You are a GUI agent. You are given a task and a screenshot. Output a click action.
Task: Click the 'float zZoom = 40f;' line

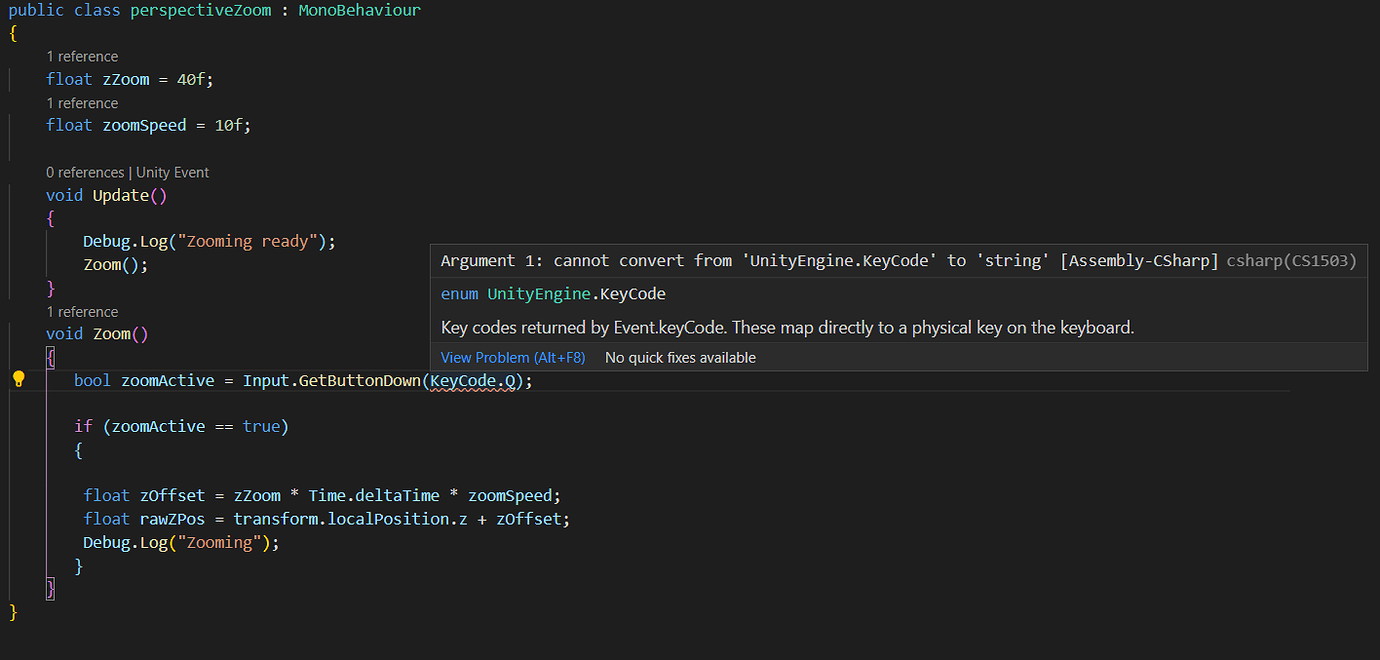tap(130, 80)
